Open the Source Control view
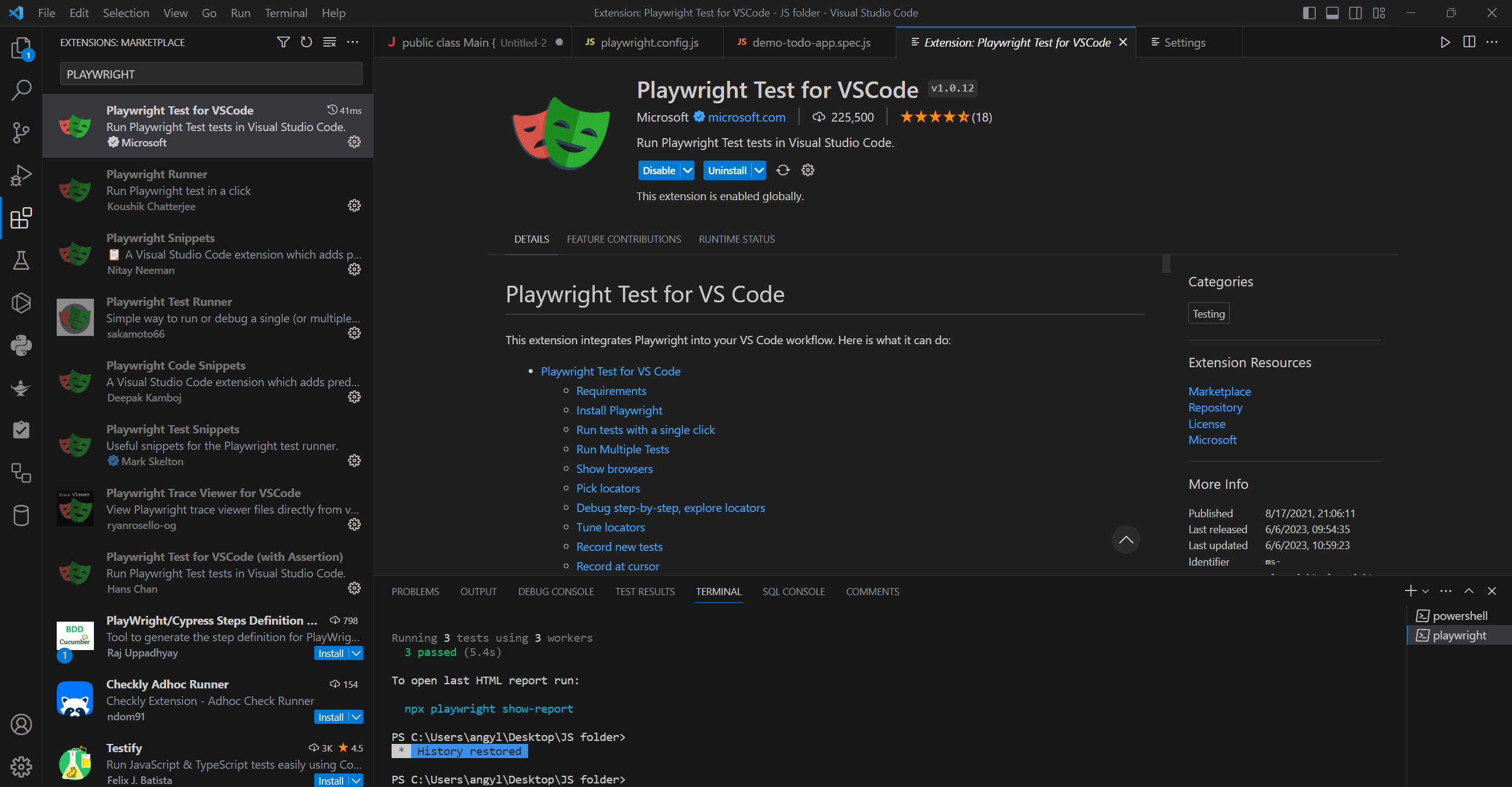The width and height of the screenshot is (1512, 787). (21, 133)
